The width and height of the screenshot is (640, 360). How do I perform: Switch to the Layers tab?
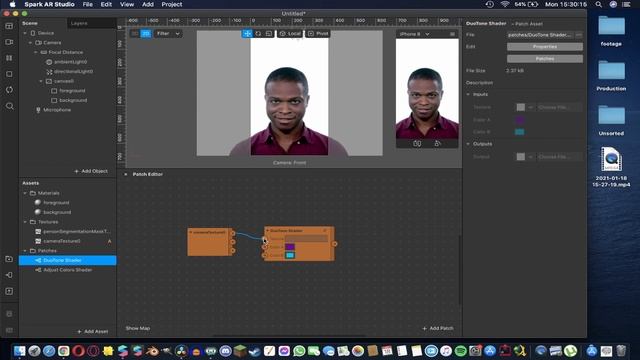(x=79, y=23)
